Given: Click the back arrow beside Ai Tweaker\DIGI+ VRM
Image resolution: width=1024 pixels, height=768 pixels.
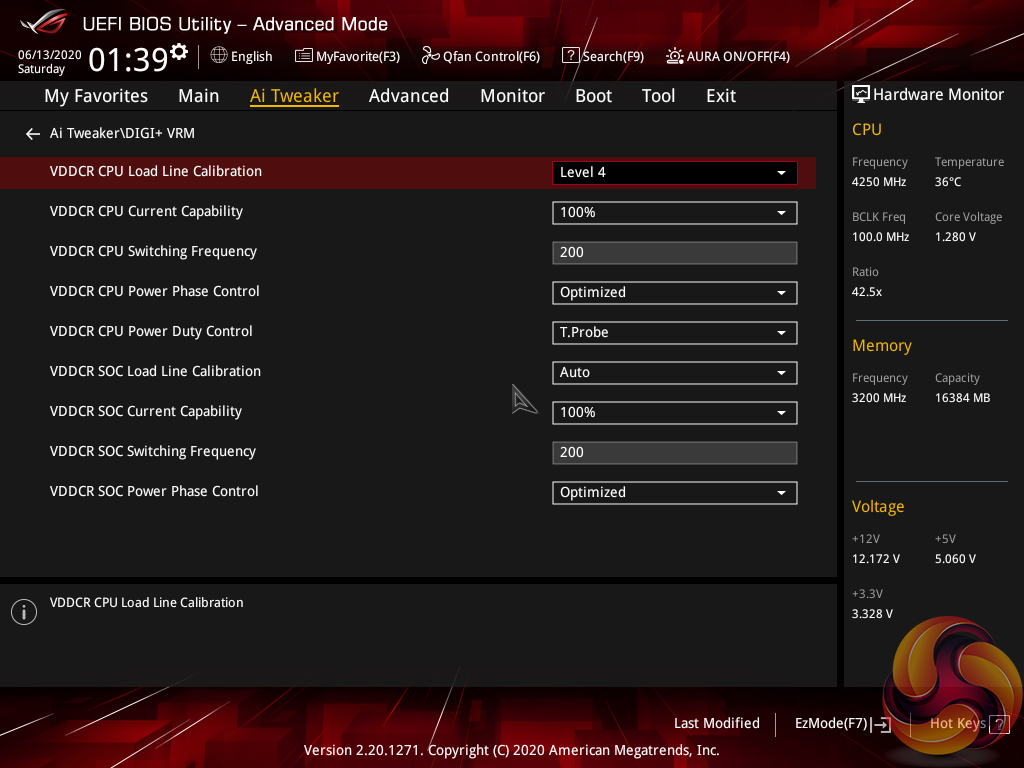Looking at the screenshot, I should coord(33,133).
